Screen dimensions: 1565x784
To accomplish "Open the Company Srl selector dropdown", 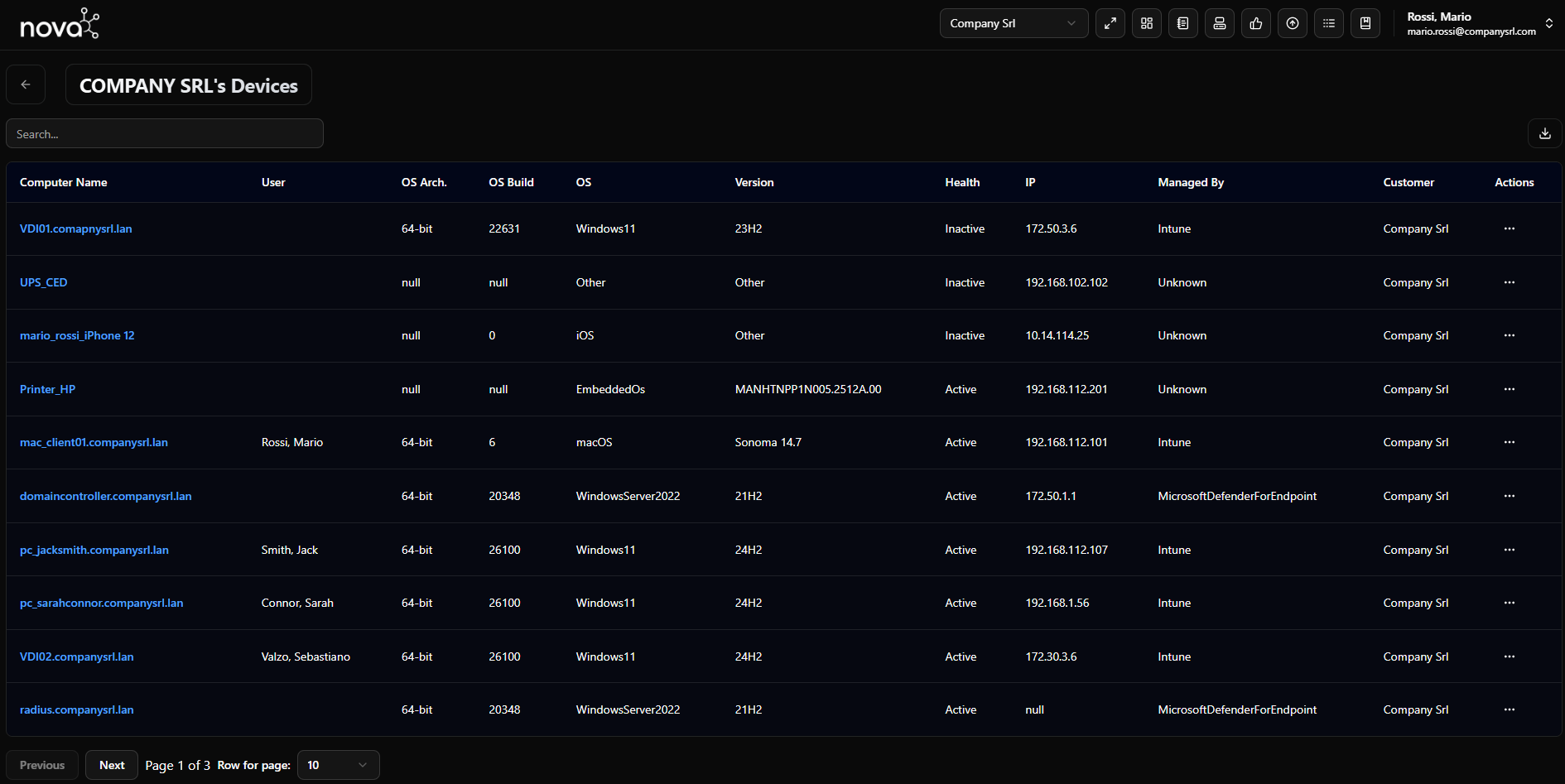I will click(1013, 23).
